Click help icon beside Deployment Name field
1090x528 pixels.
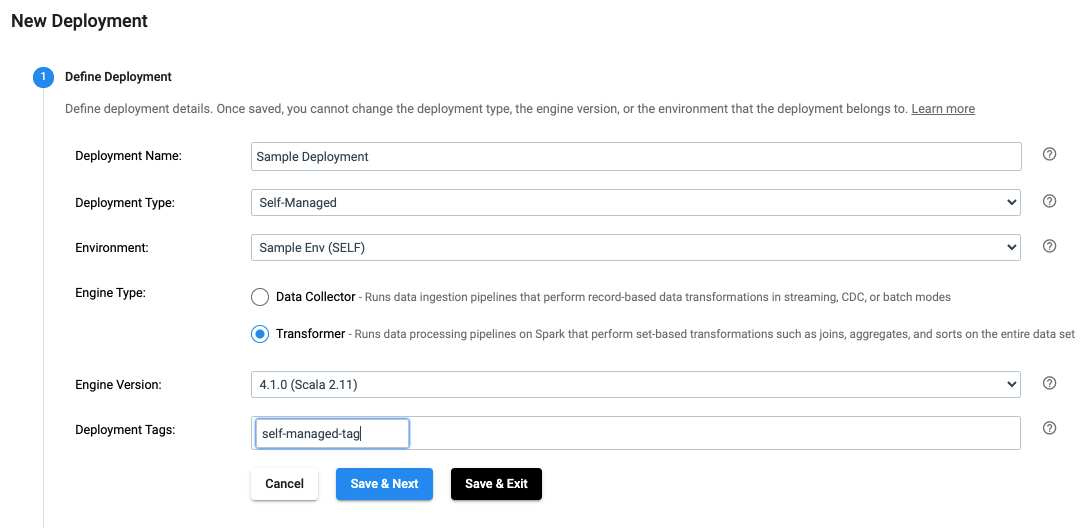click(1049, 155)
